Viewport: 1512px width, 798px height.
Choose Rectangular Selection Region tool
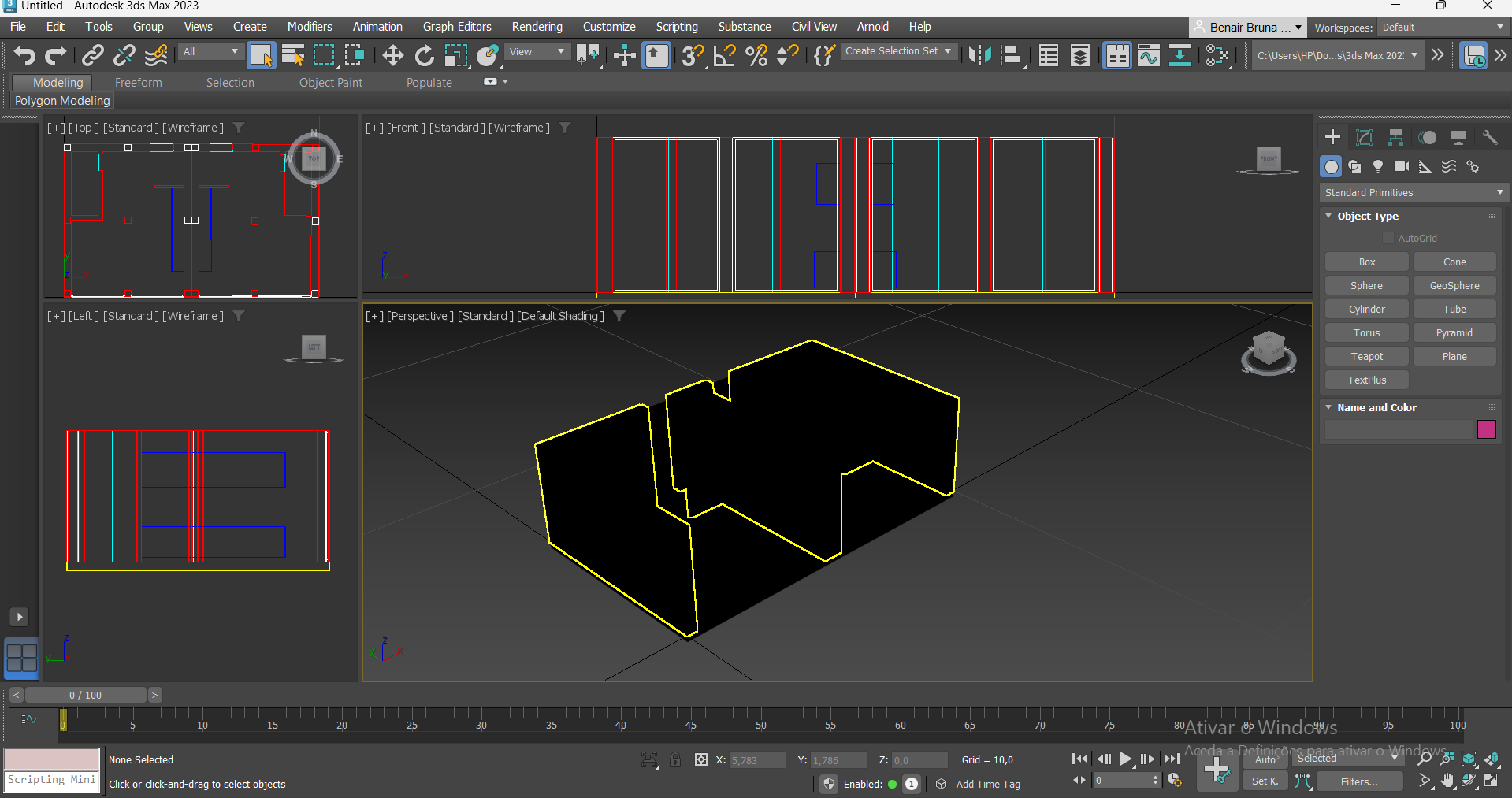324,55
